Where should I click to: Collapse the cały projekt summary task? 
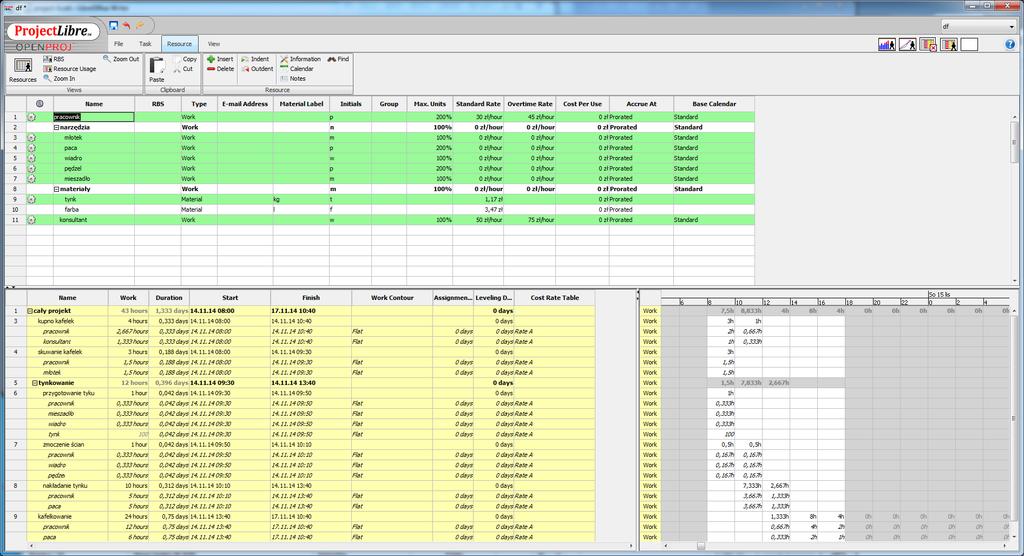click(30, 311)
